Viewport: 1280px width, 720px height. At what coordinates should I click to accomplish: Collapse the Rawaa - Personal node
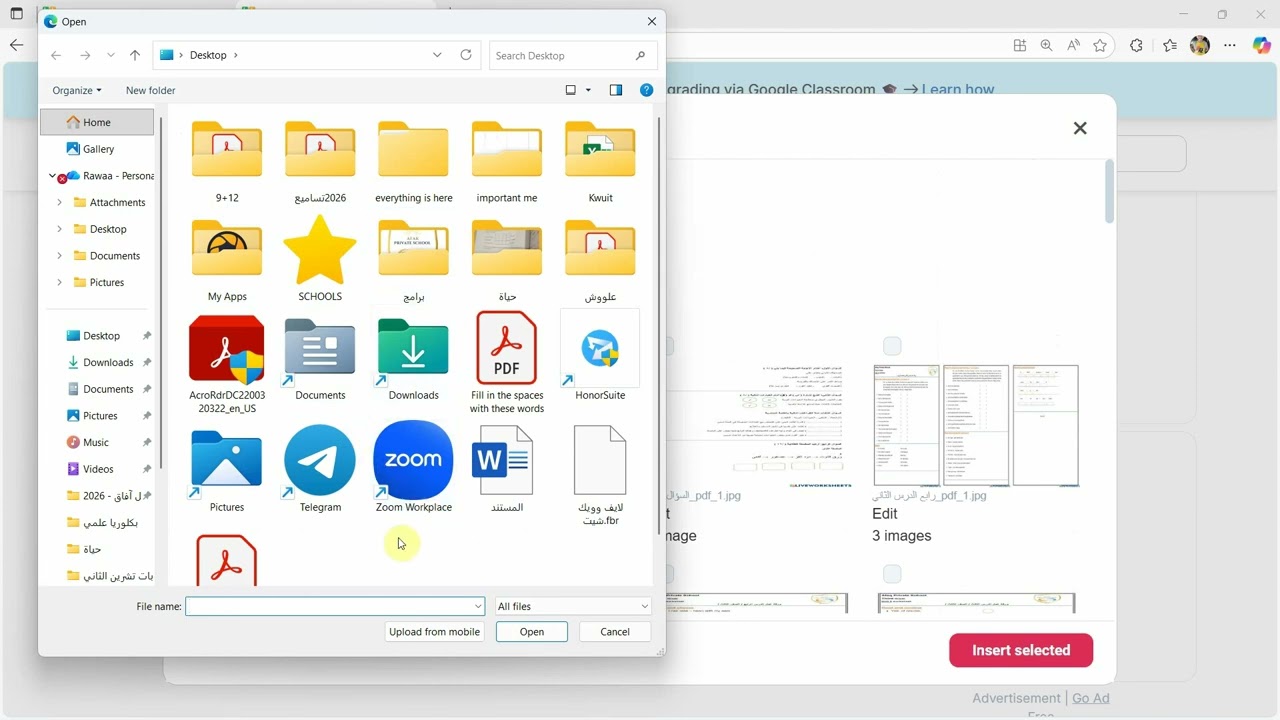[x=52, y=175]
